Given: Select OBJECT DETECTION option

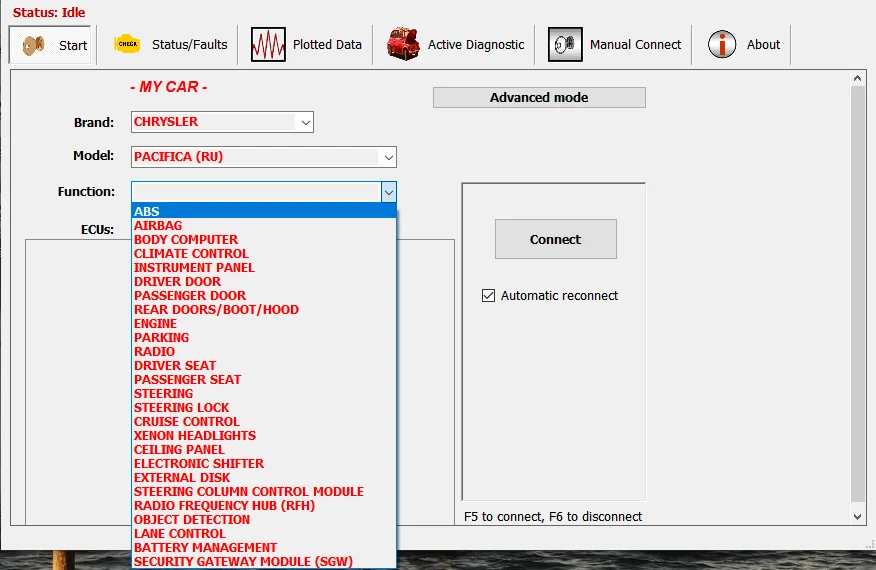Looking at the screenshot, I should tap(264, 519).
